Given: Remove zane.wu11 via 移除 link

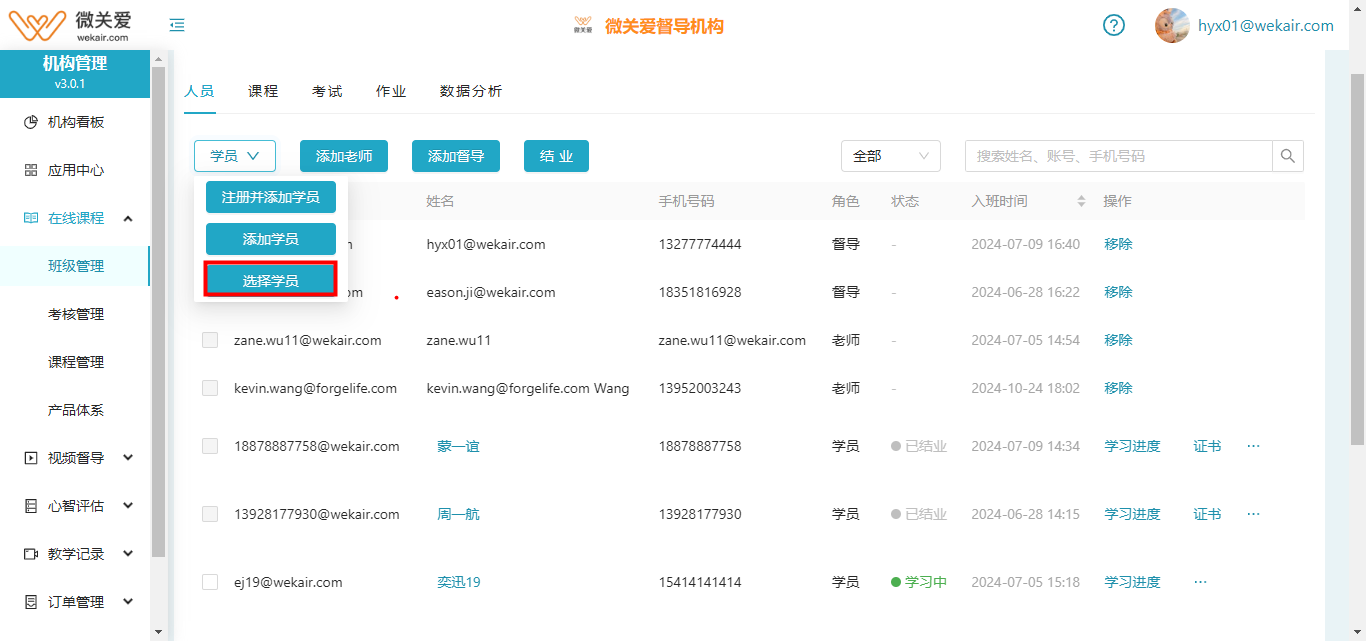Looking at the screenshot, I should (x=1118, y=340).
